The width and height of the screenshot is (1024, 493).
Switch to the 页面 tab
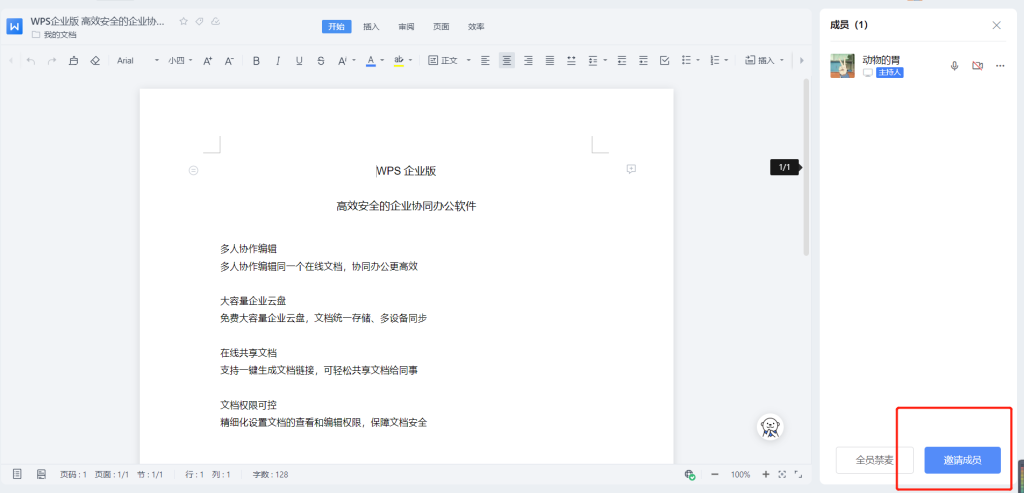pos(441,27)
